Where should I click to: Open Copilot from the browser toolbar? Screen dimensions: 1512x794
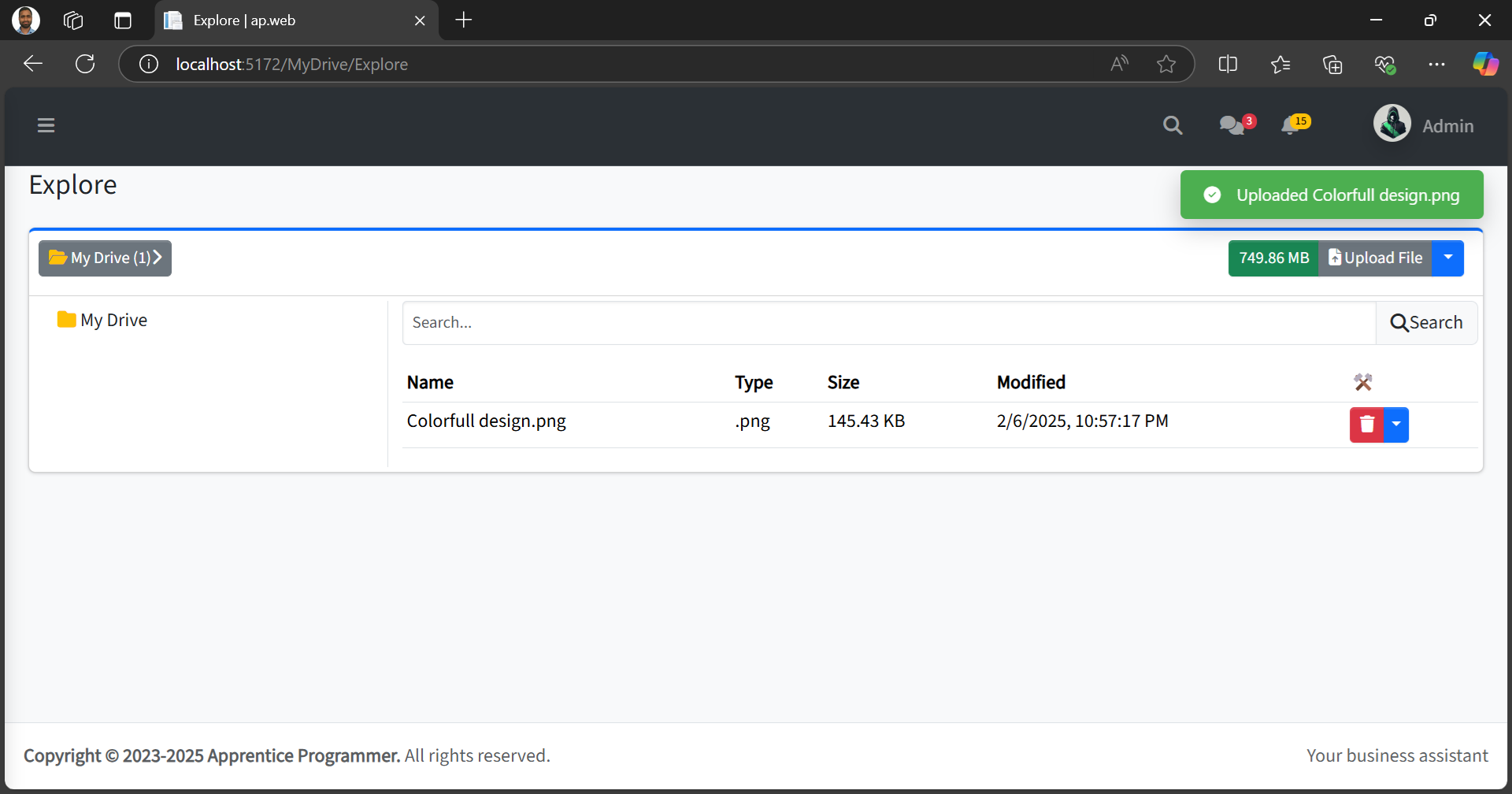[1486, 64]
